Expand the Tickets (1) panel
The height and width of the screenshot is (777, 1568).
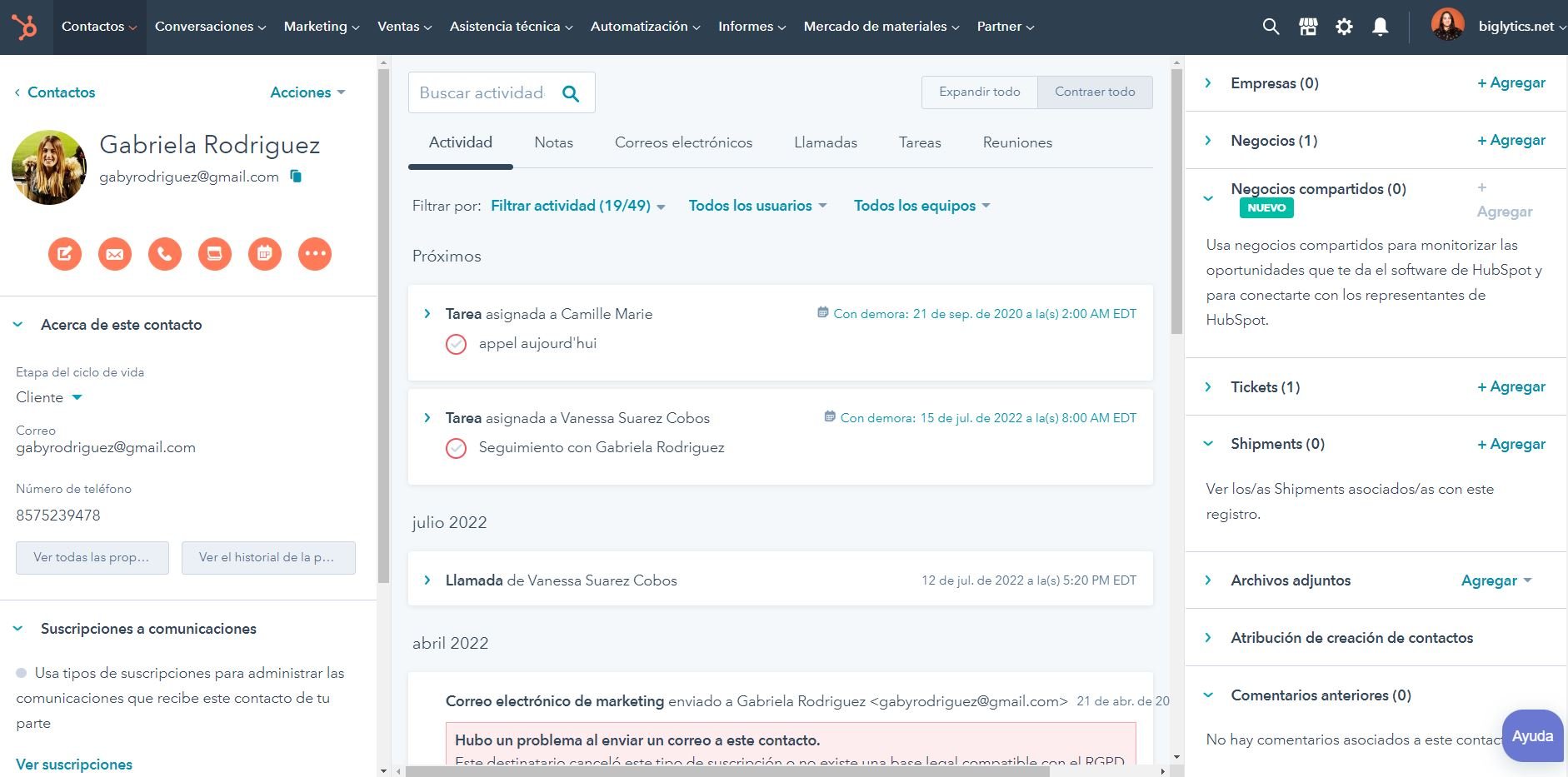(x=1208, y=386)
